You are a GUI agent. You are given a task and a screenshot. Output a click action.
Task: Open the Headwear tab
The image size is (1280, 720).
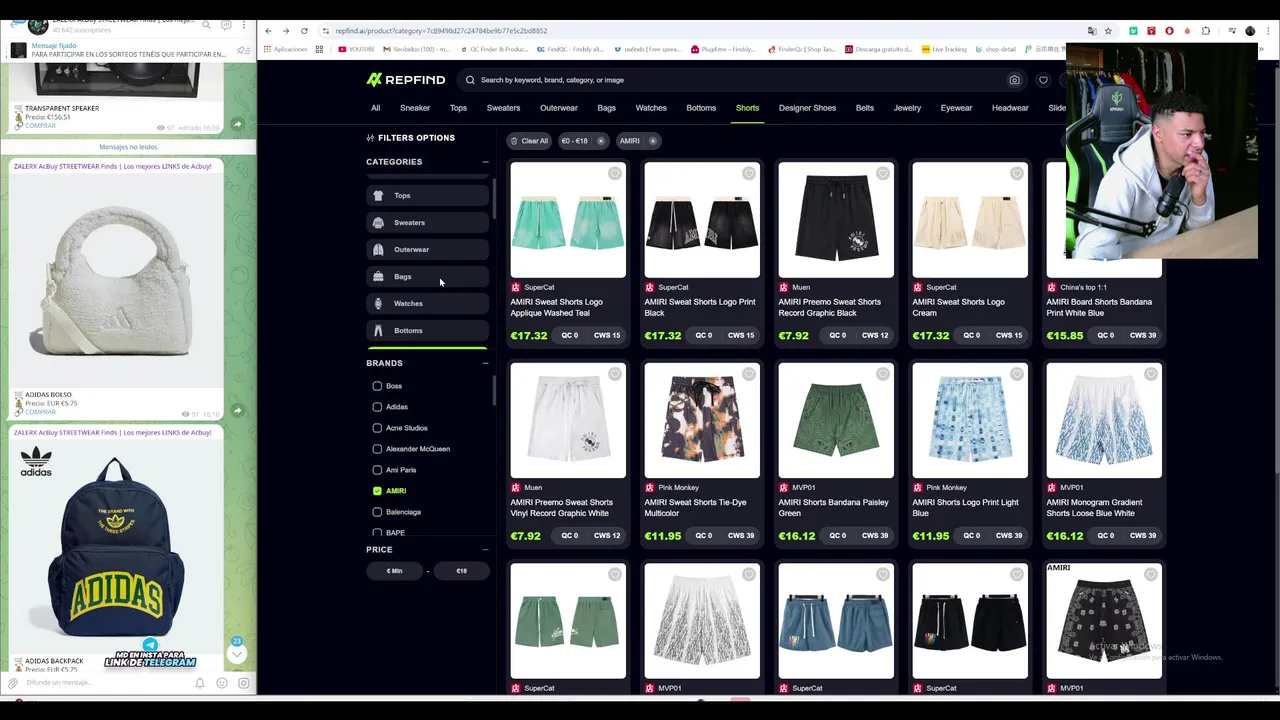click(1010, 108)
